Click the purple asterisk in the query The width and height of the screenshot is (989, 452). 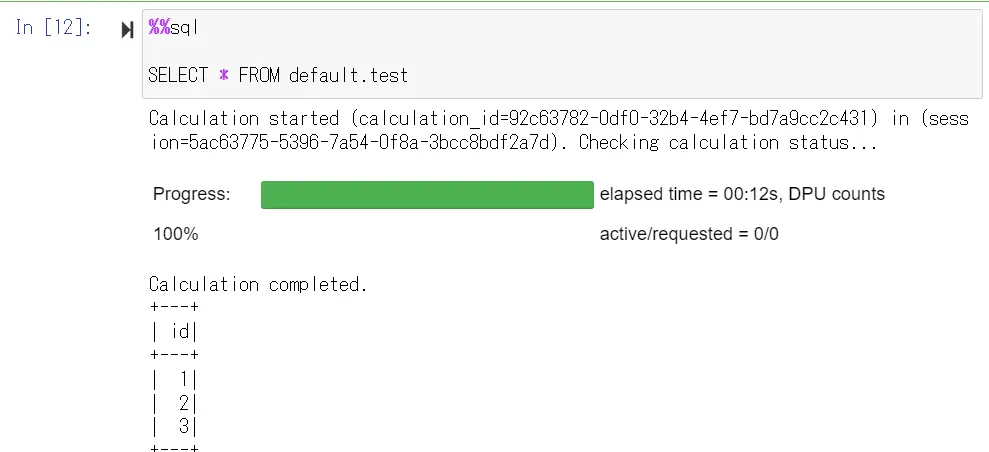coord(223,76)
